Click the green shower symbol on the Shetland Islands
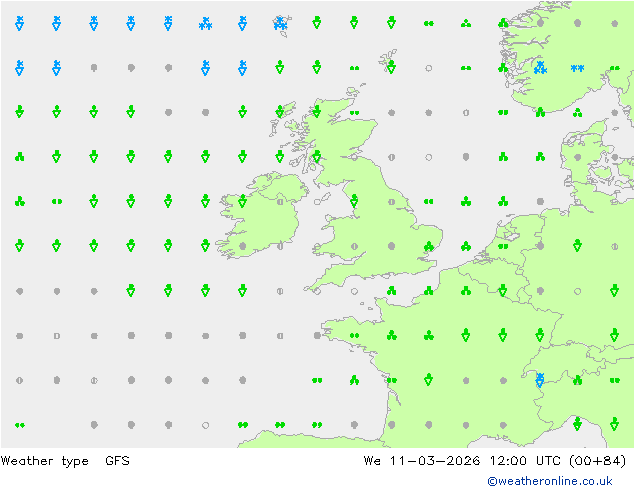The width and height of the screenshot is (634, 490). click(x=391, y=67)
